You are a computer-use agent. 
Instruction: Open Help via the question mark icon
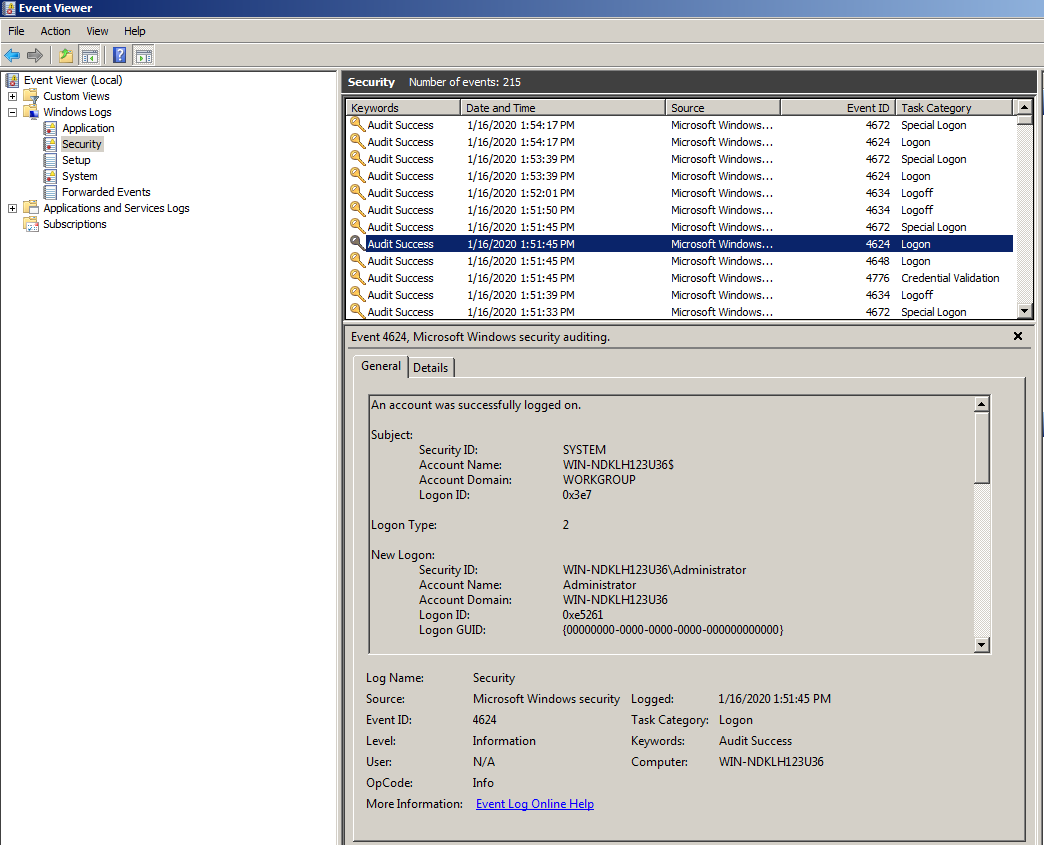pos(119,55)
